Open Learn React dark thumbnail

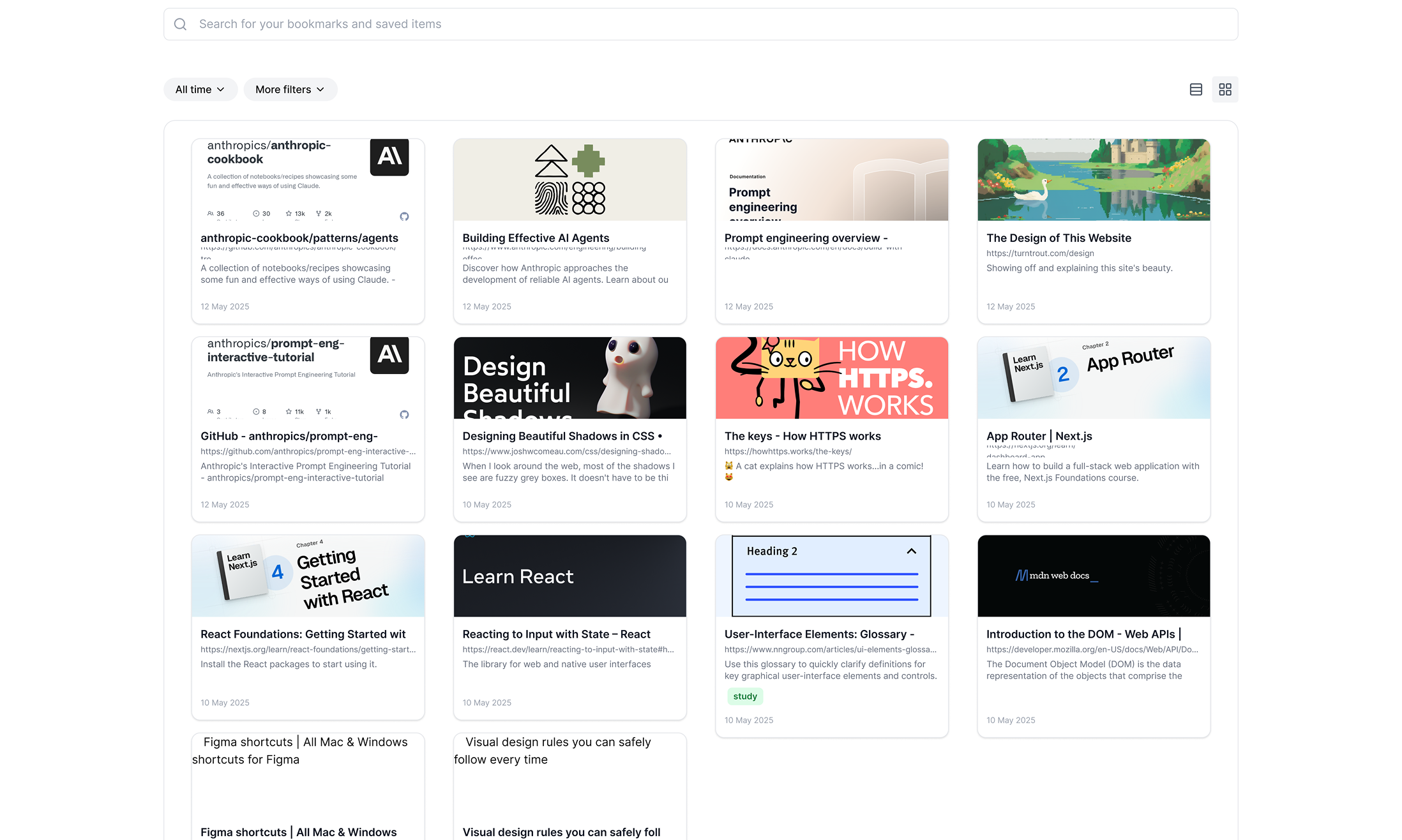pos(569,576)
